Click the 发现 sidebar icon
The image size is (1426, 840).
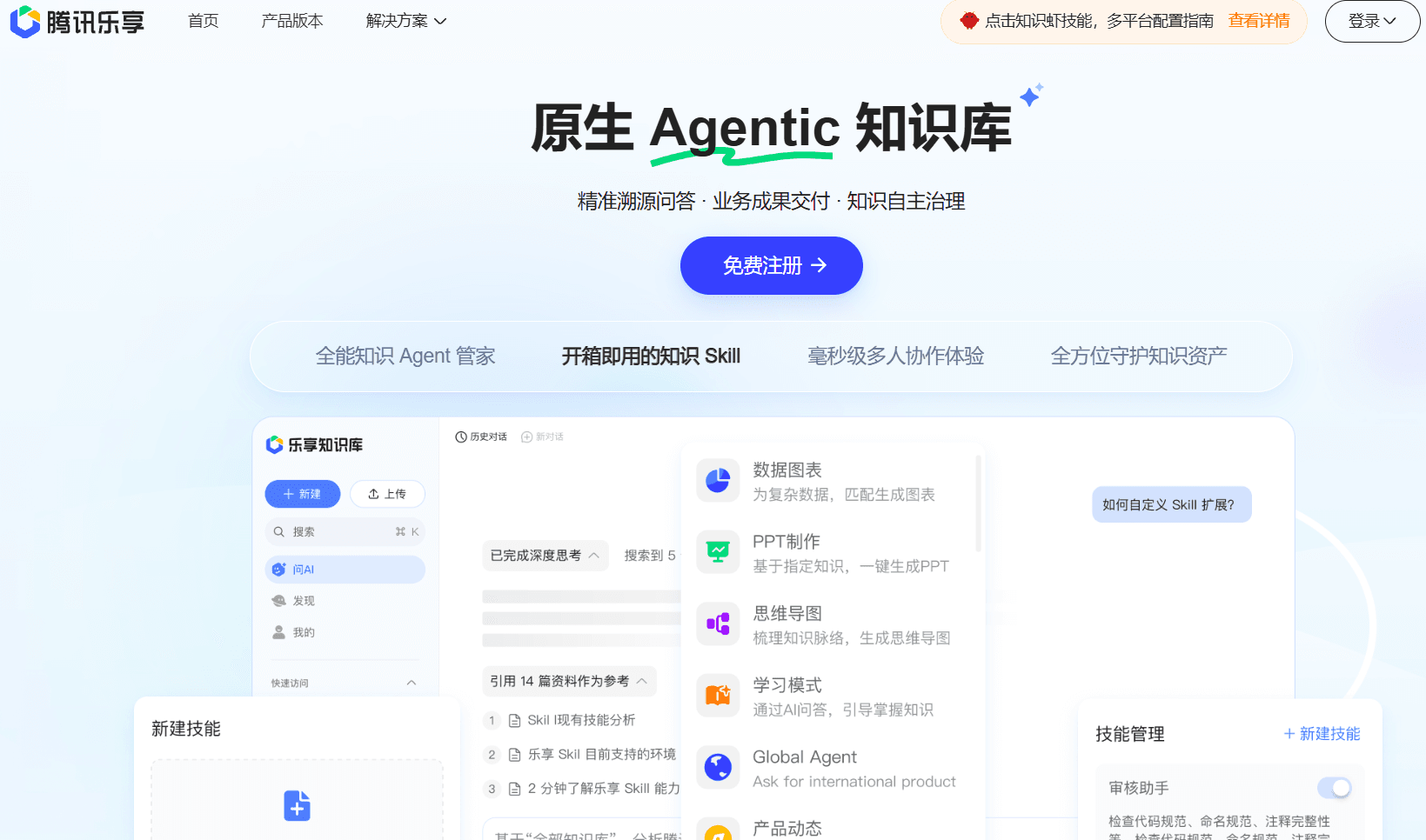tap(278, 601)
